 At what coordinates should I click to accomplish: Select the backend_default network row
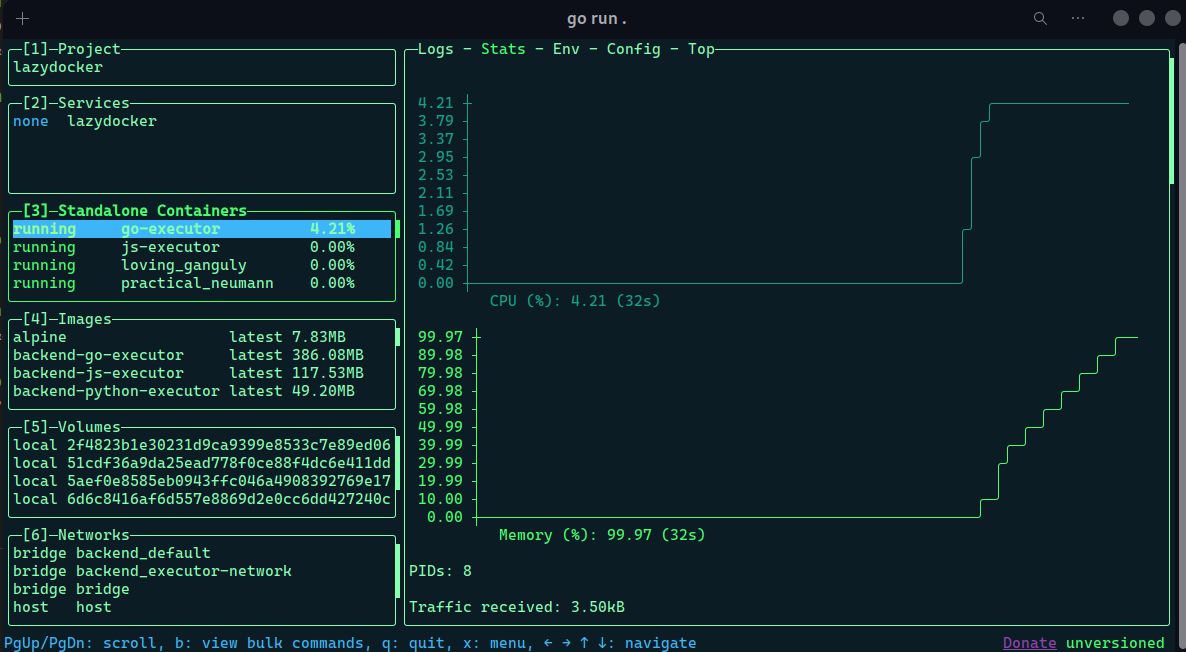pos(202,553)
